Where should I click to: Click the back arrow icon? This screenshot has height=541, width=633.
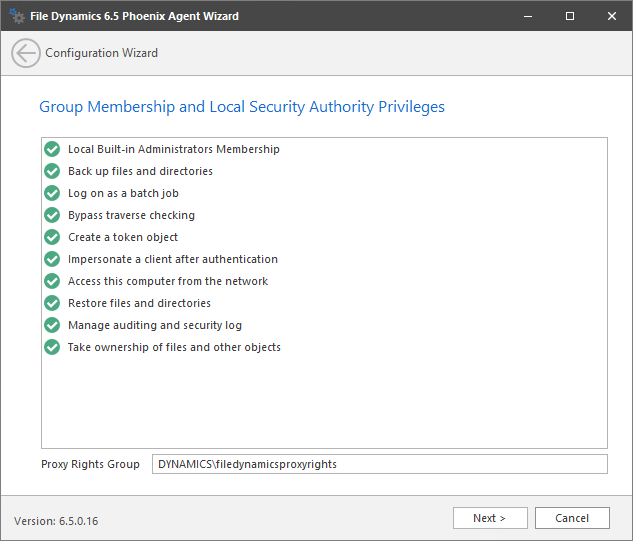26,53
